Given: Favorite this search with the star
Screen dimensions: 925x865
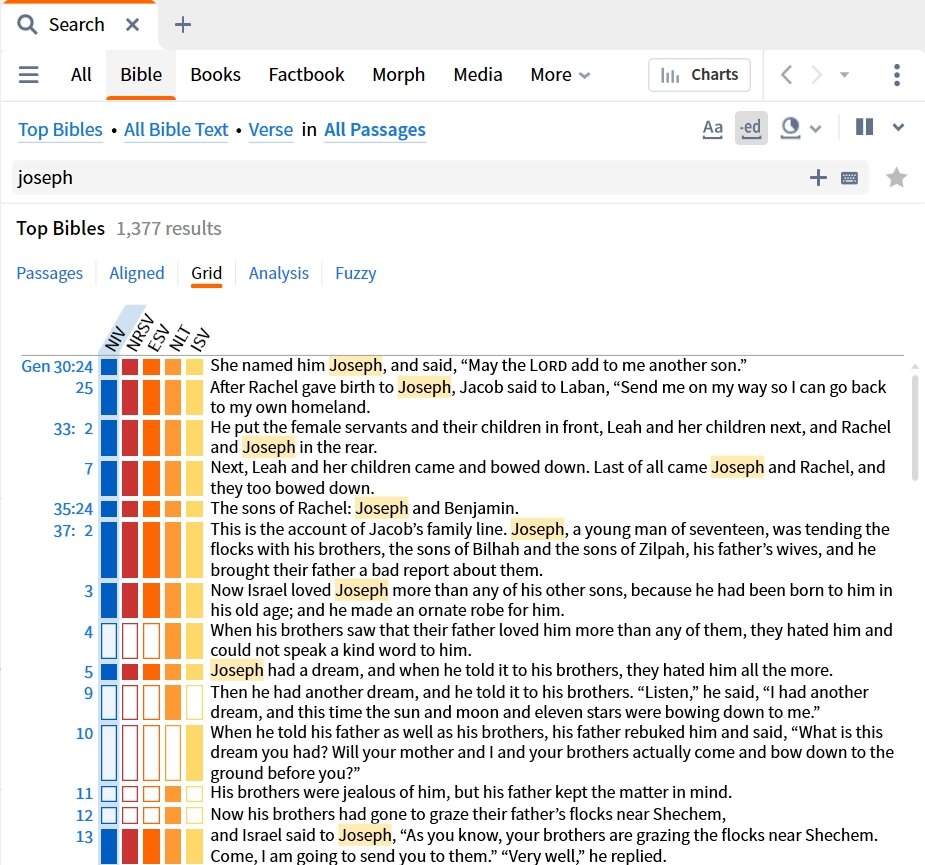Looking at the screenshot, I should click(x=896, y=177).
